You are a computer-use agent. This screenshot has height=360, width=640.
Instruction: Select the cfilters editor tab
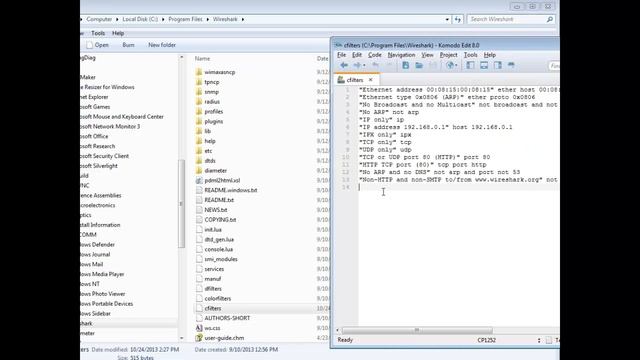354,80
